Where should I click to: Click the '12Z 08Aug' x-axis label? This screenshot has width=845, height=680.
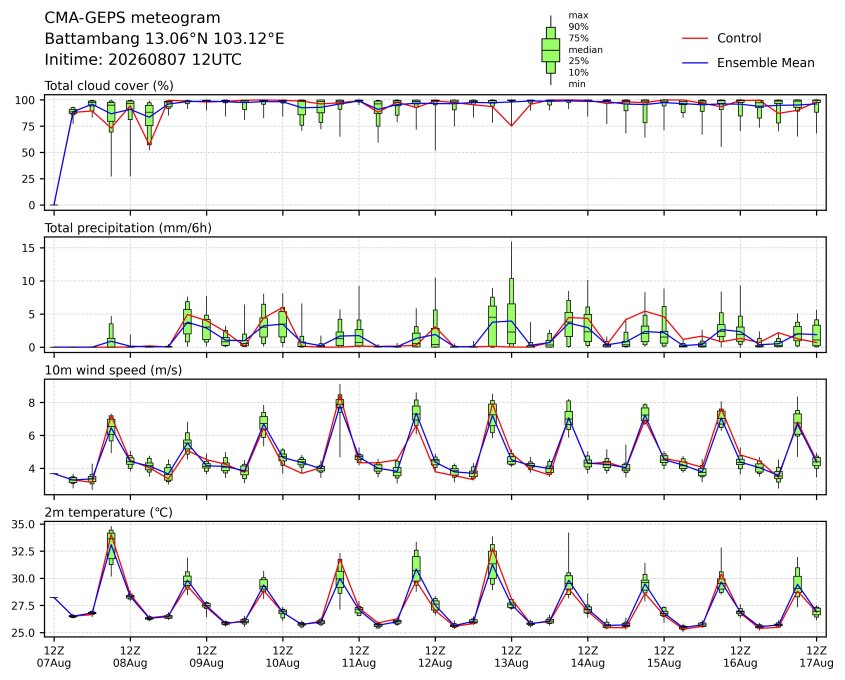tap(130, 656)
